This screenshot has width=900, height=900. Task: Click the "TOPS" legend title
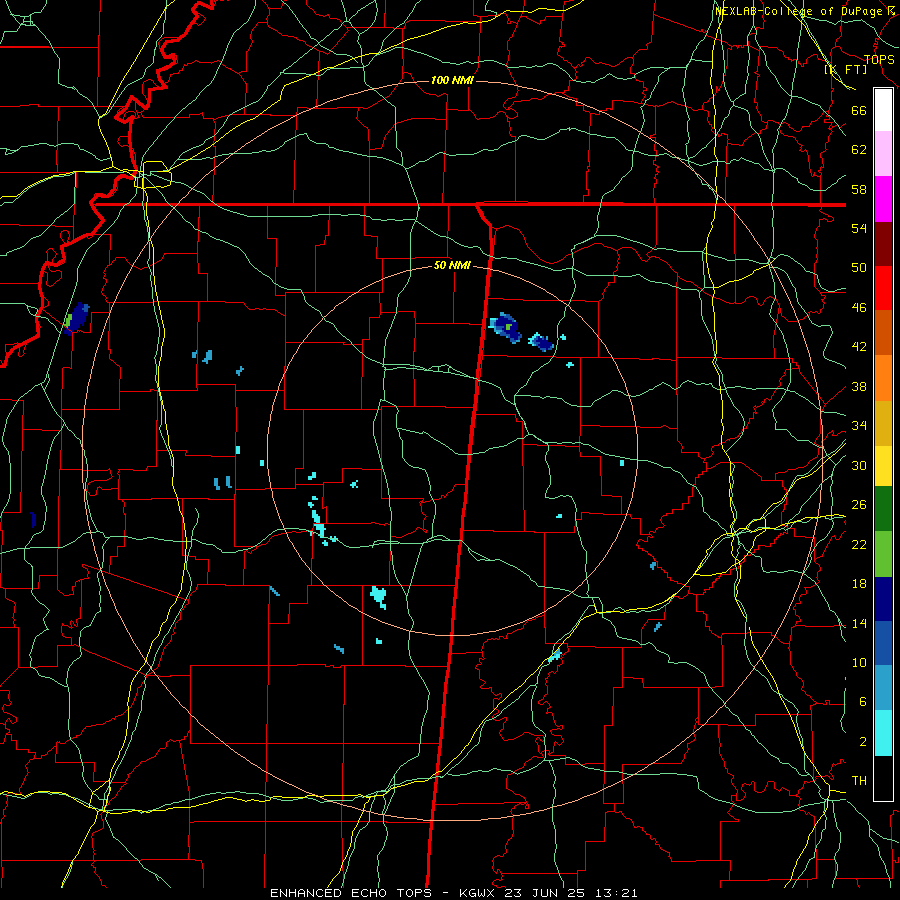[879, 59]
